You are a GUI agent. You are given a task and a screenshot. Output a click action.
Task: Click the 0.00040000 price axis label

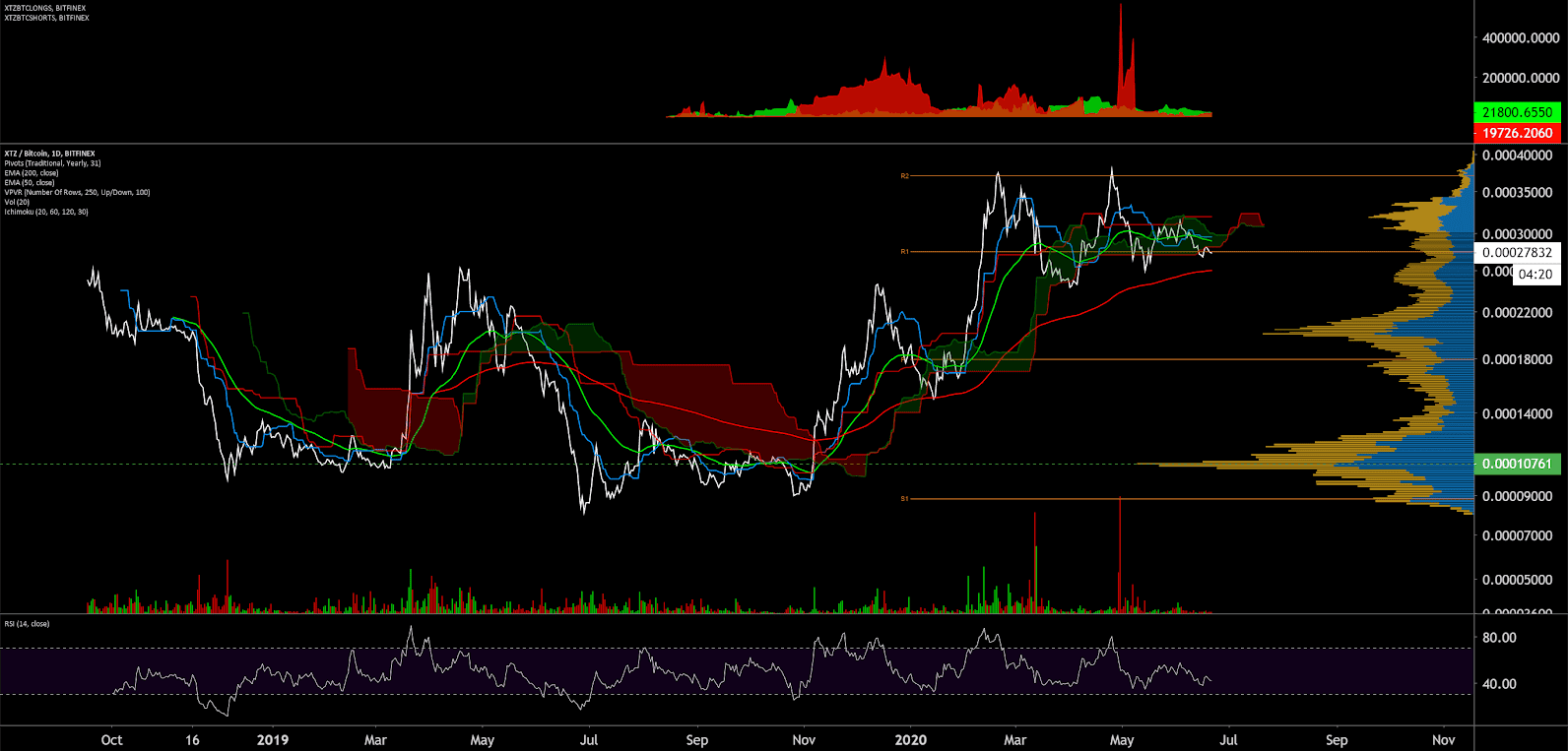click(x=1517, y=156)
